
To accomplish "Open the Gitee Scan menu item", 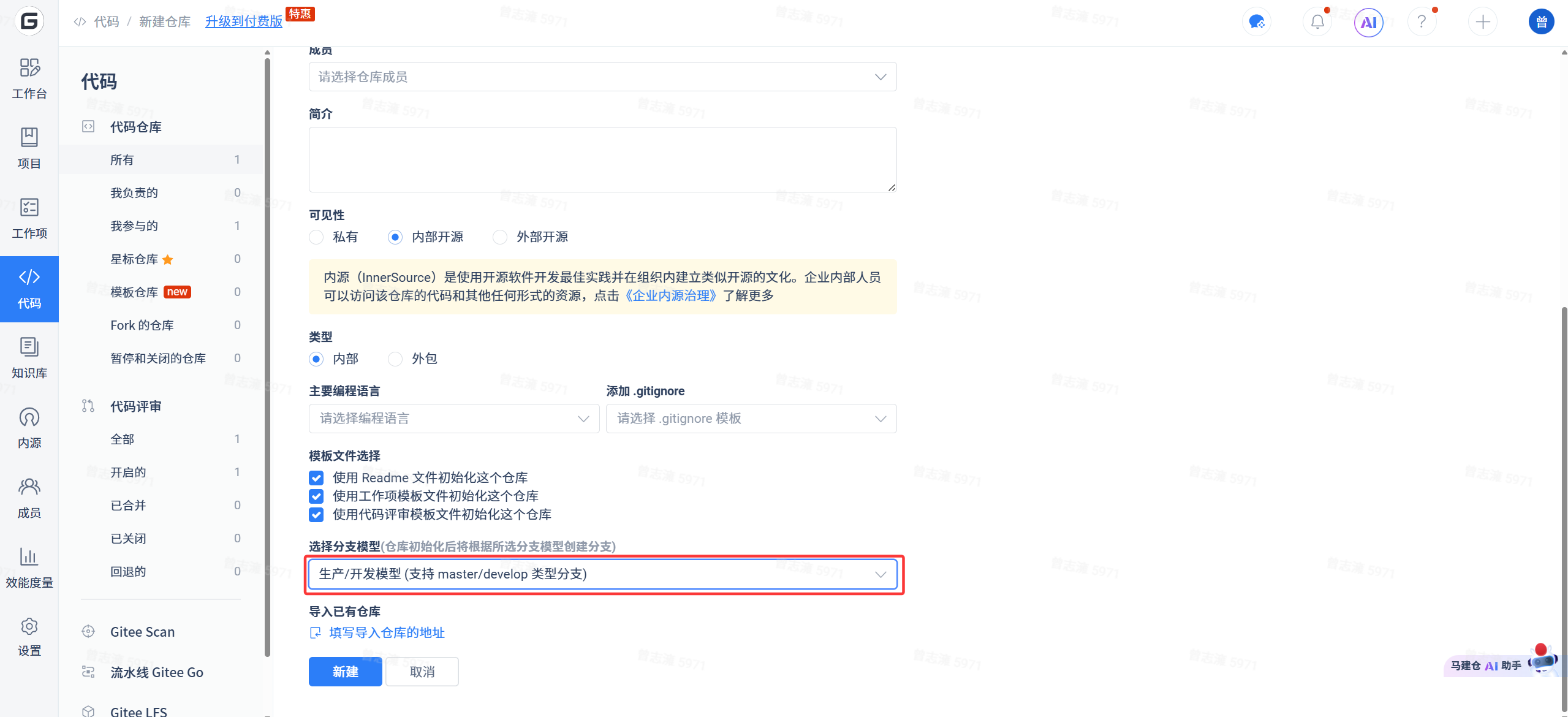I will point(142,632).
